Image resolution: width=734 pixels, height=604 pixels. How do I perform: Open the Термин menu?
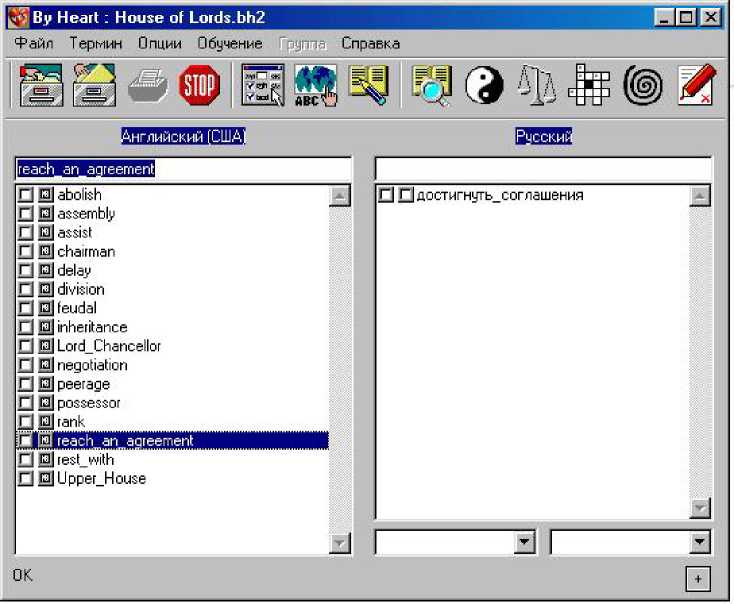pyautogui.click(x=96, y=44)
